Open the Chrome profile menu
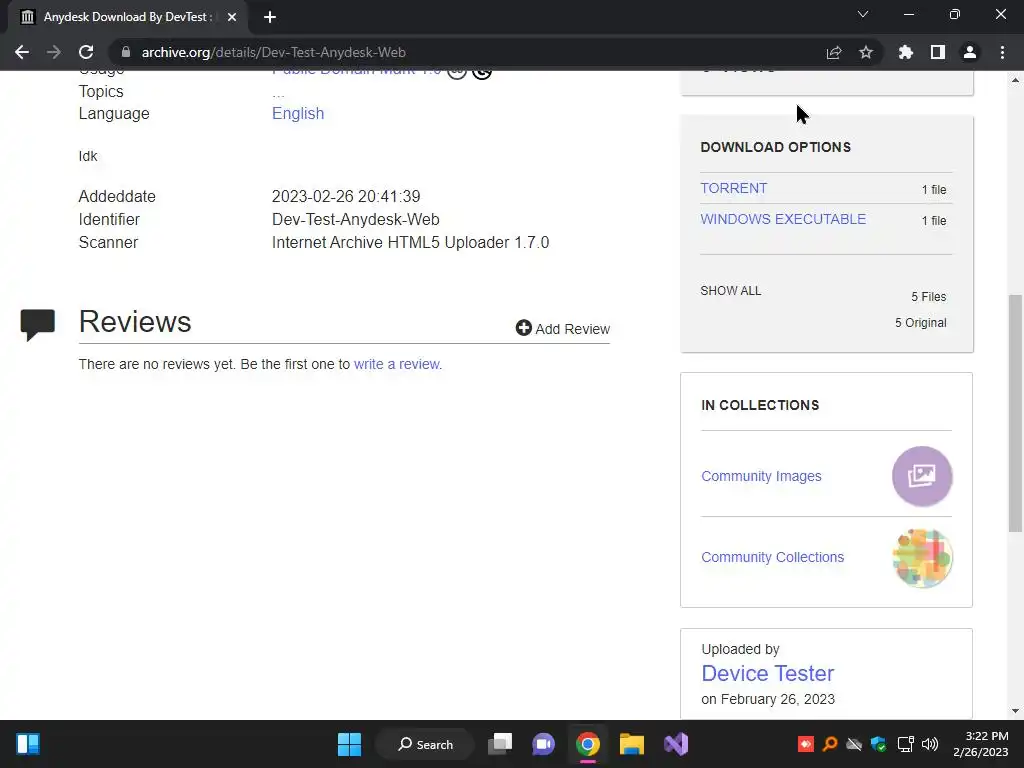This screenshot has height=768, width=1024. pos(970,52)
